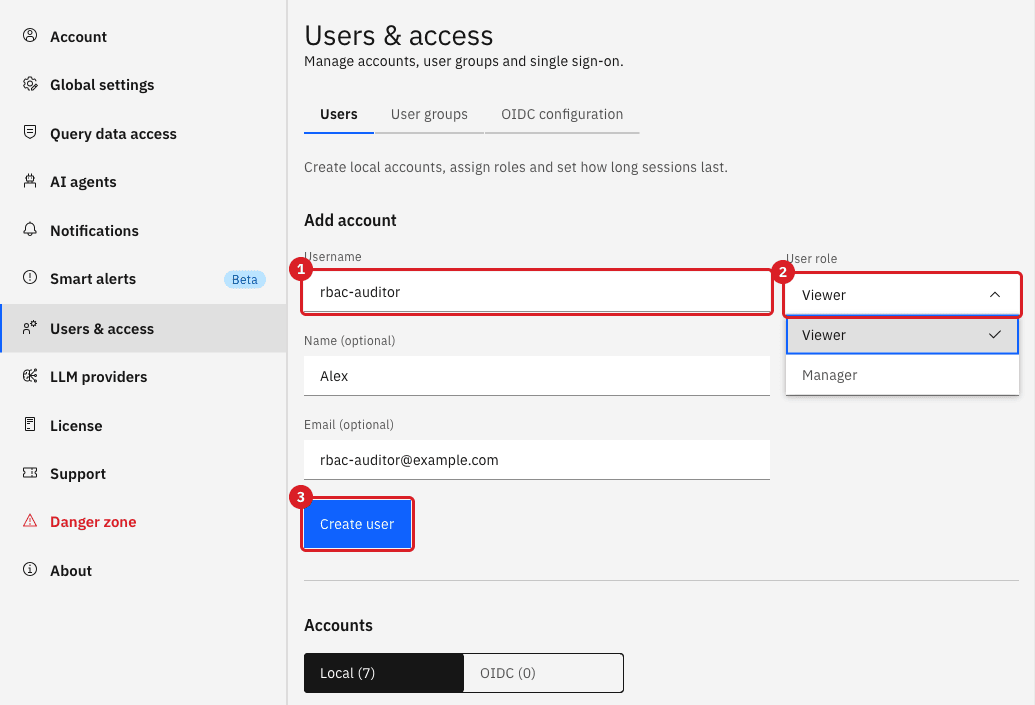Open Smart alerts section
This screenshot has height=705, width=1035.
pyautogui.click(x=143, y=279)
